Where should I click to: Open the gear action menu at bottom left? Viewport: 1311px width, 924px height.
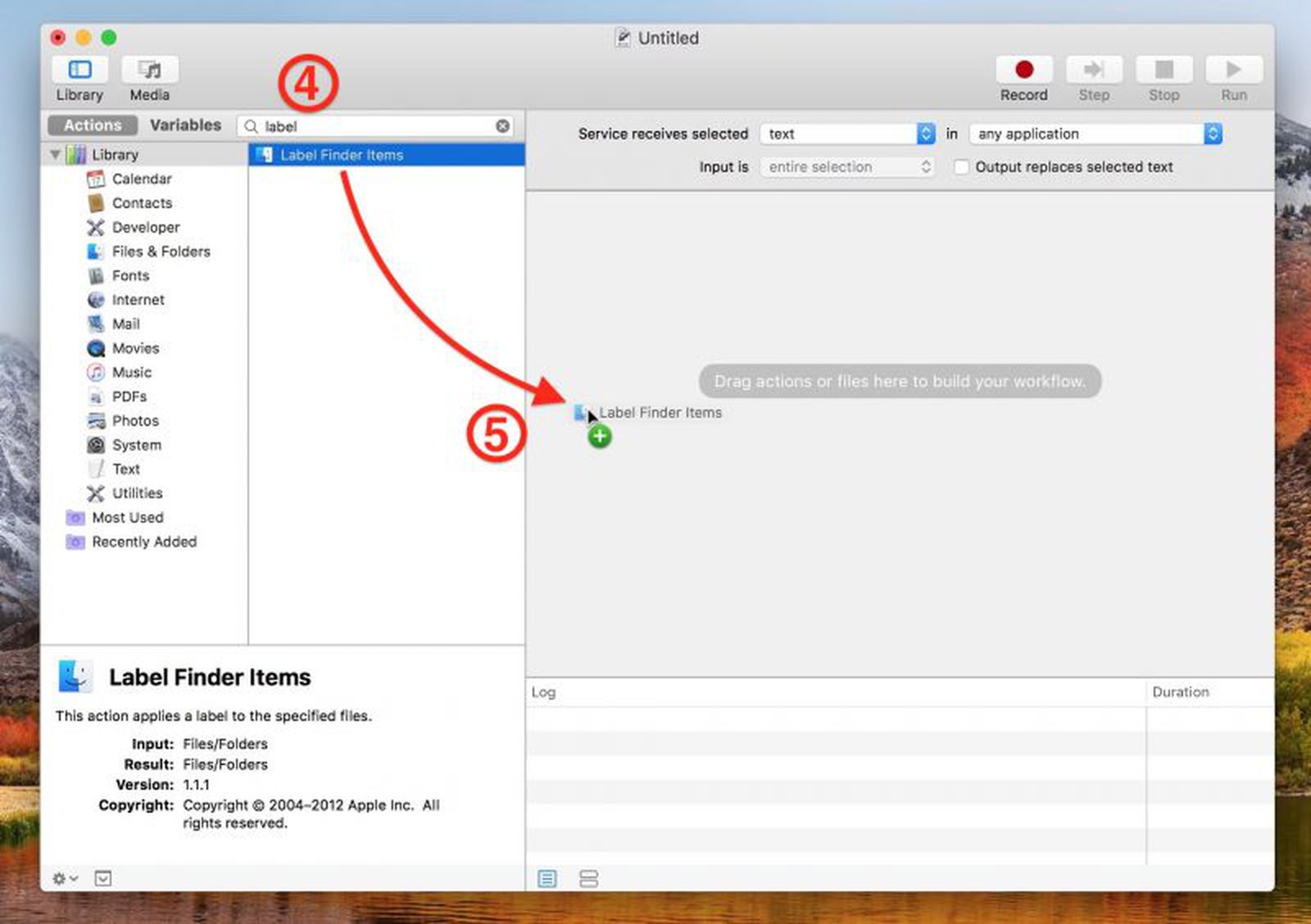click(x=64, y=878)
